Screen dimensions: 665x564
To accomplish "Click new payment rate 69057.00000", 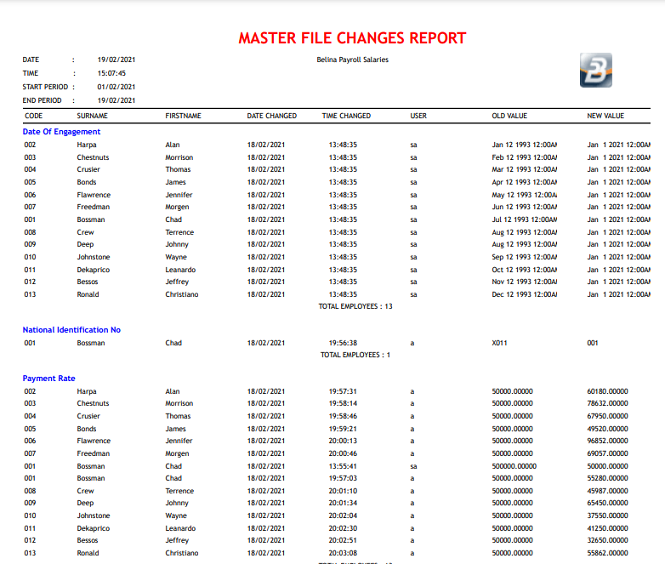I will (607, 453).
